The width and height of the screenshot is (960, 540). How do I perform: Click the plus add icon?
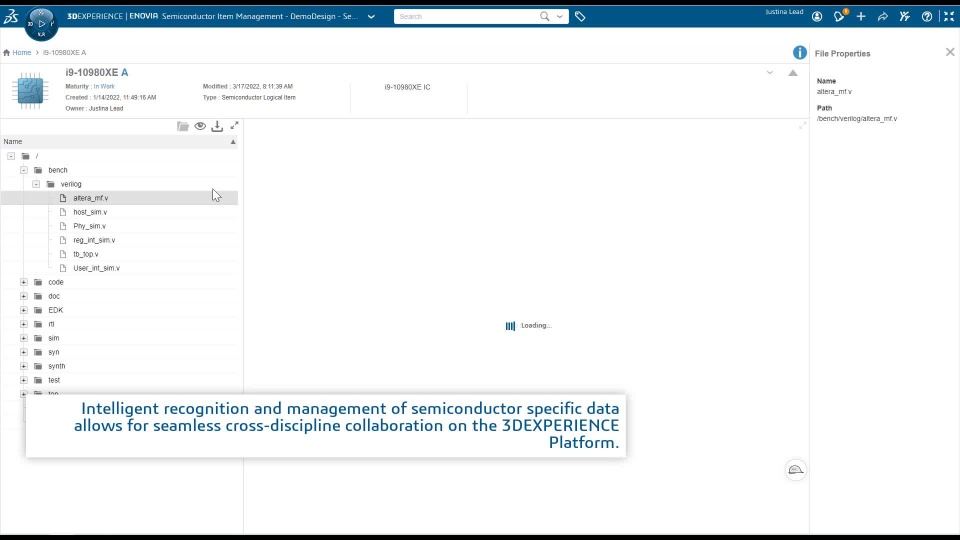pyautogui.click(x=861, y=17)
